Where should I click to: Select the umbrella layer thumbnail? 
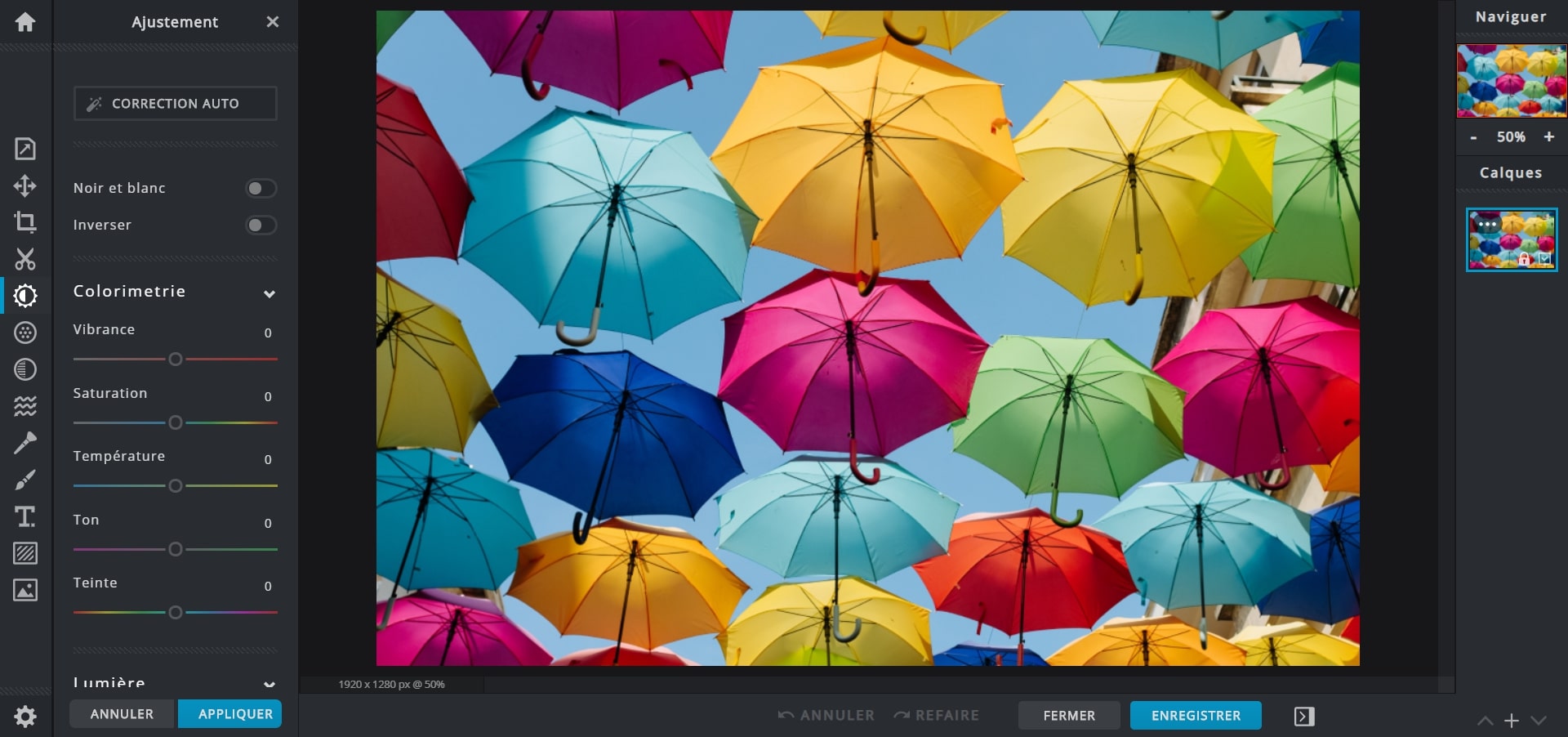point(1512,239)
